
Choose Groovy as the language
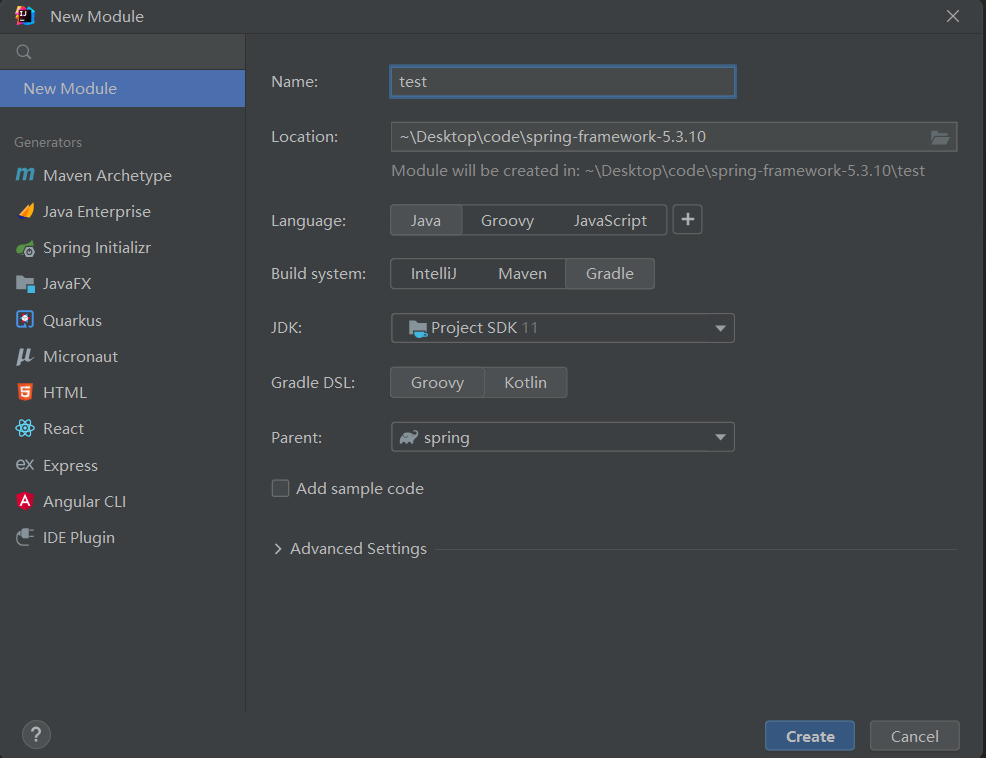pos(507,221)
